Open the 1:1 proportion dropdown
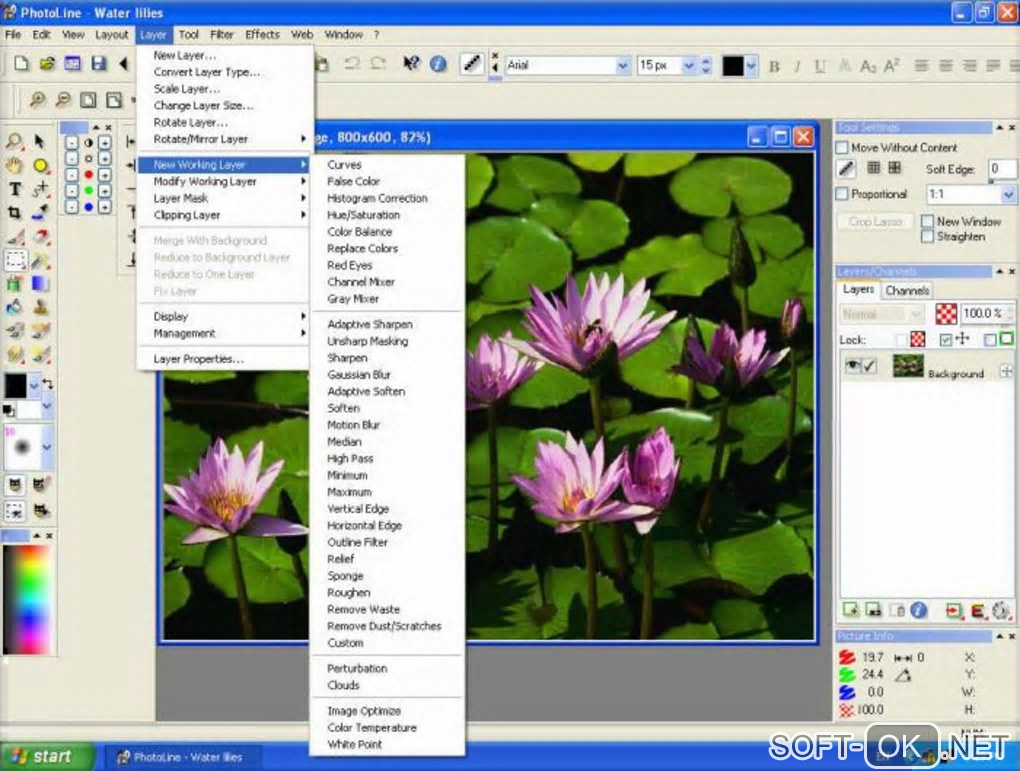1020x771 pixels. [1008, 195]
